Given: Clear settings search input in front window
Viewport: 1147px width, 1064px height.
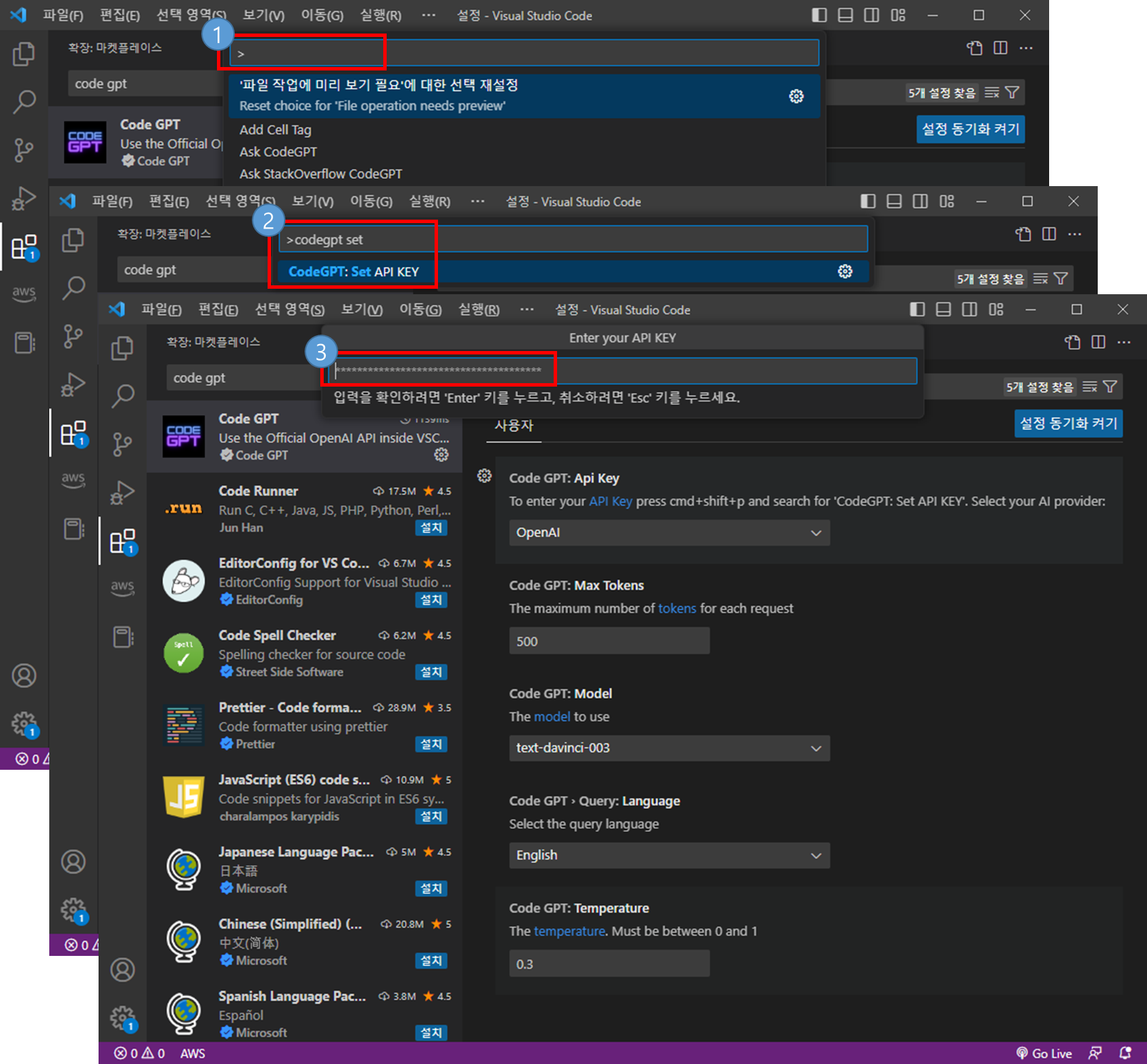Looking at the screenshot, I should [x=1090, y=387].
